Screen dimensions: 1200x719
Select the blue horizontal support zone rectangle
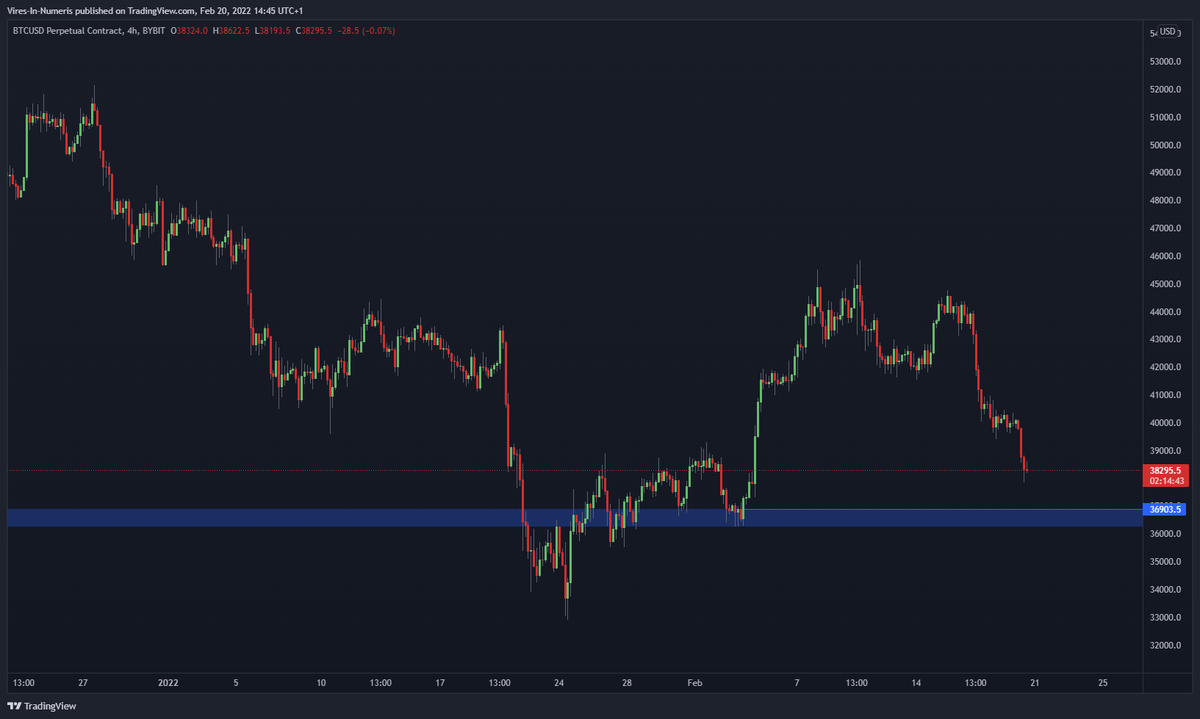click(573, 517)
